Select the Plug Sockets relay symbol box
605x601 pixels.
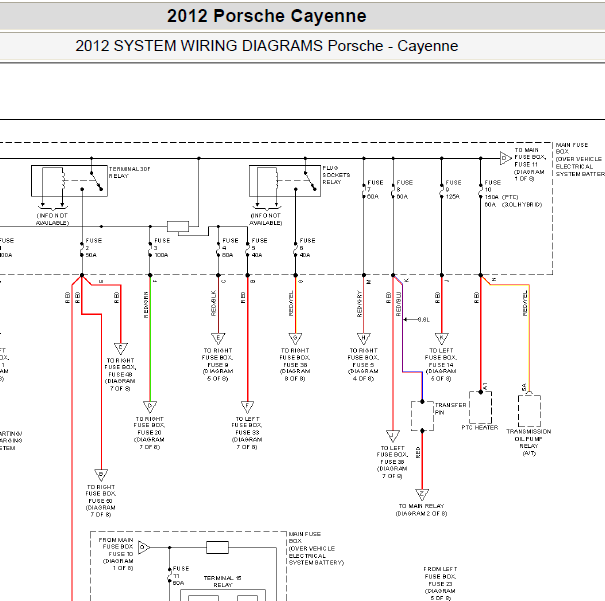(x=285, y=181)
